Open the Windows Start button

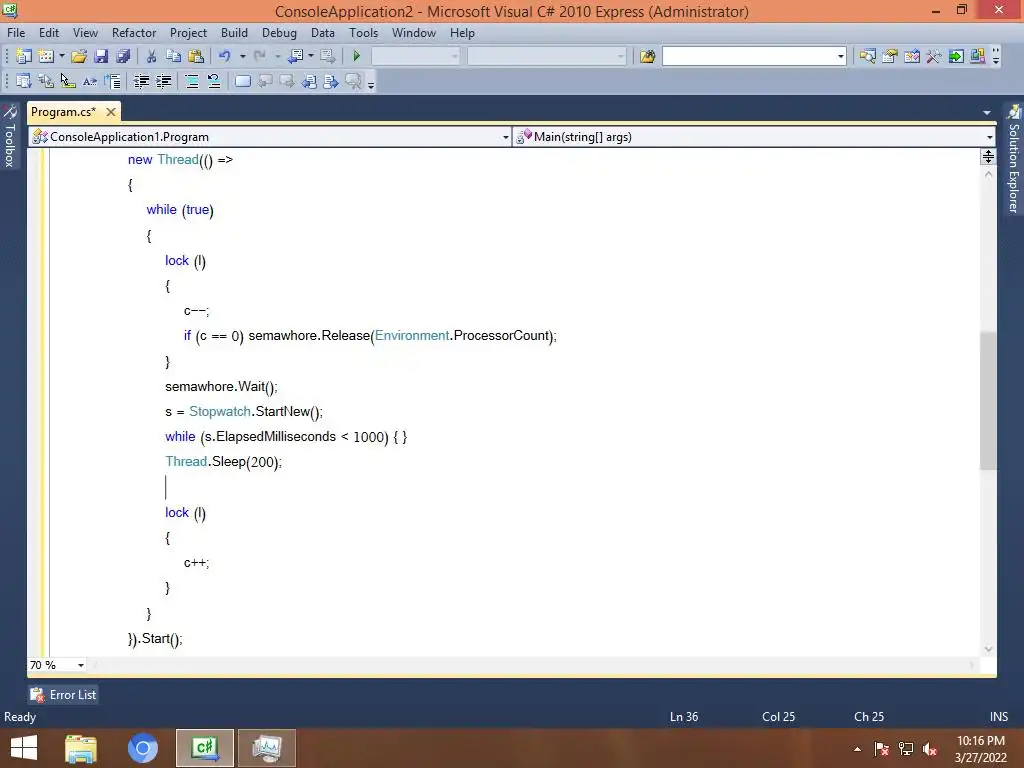pyautogui.click(x=24, y=748)
